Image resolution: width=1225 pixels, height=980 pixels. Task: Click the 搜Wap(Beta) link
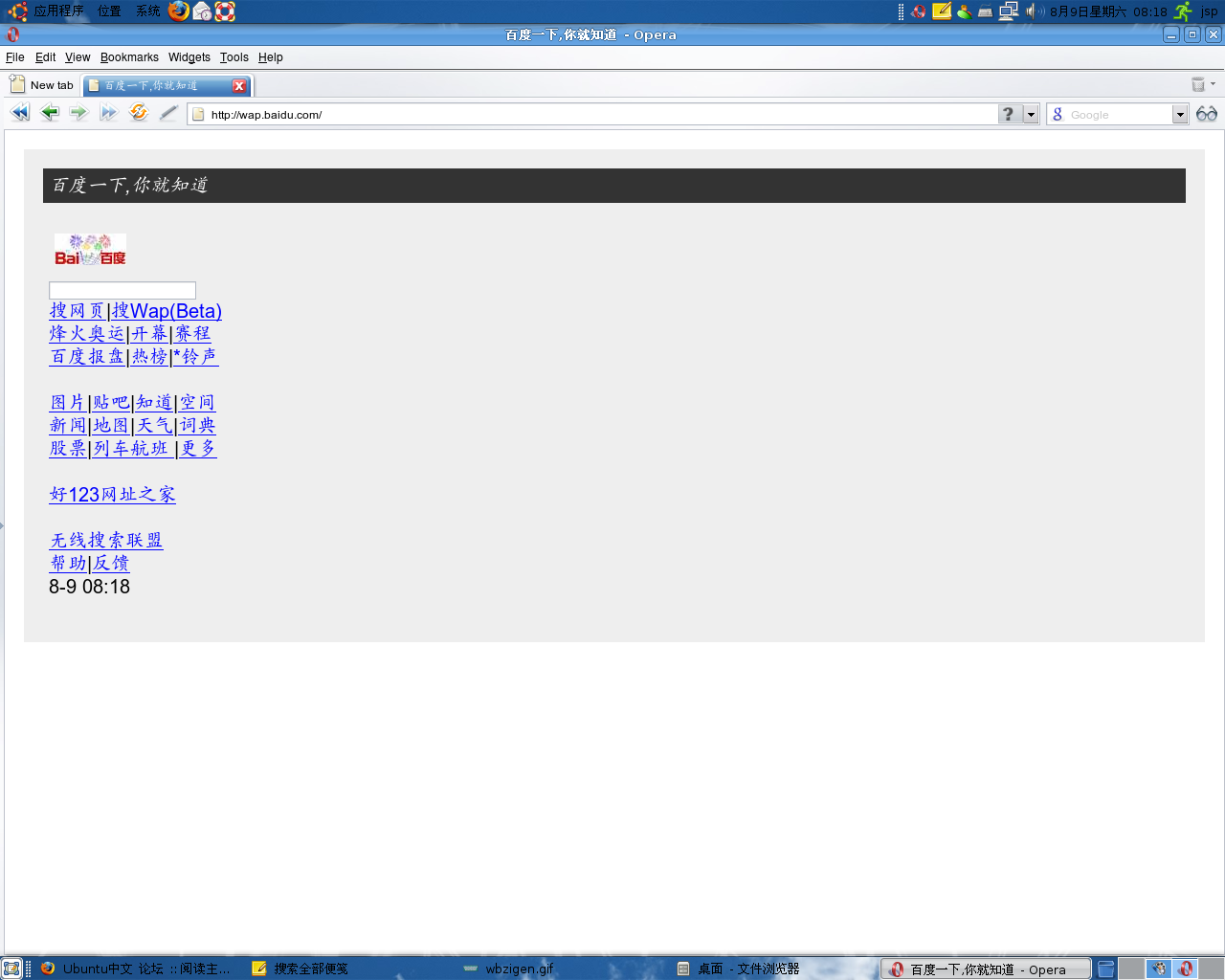pos(167,311)
